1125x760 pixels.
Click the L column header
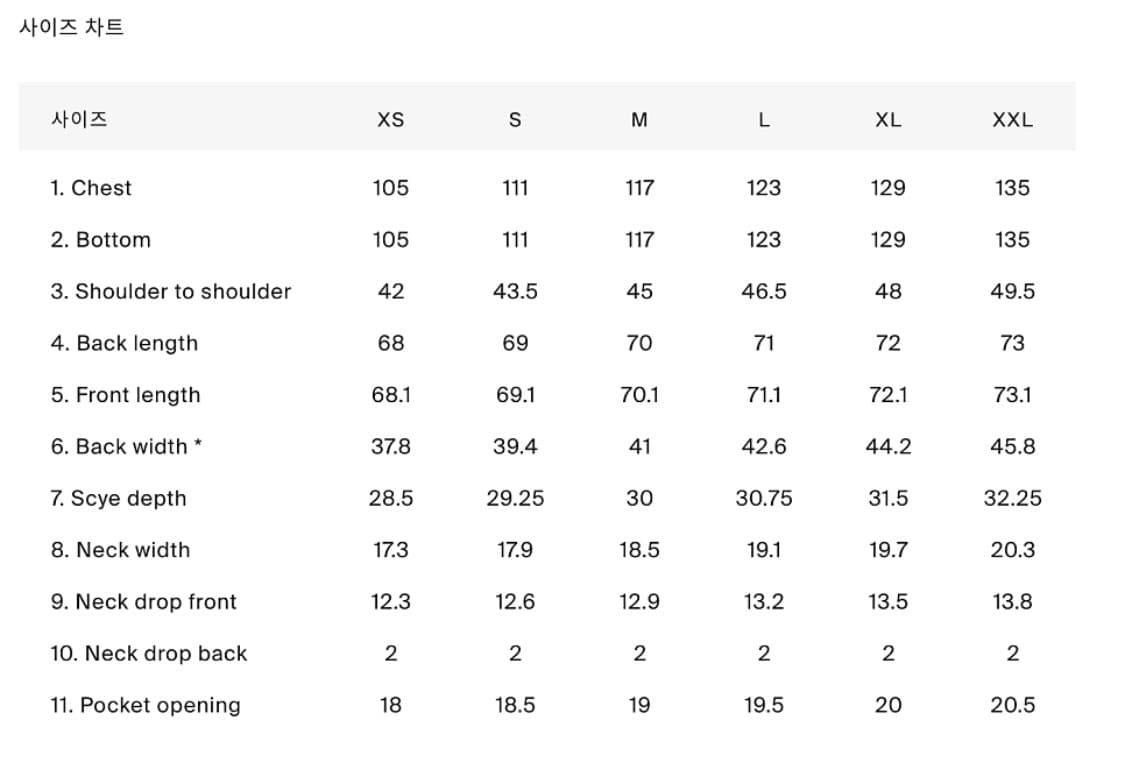[x=764, y=120]
